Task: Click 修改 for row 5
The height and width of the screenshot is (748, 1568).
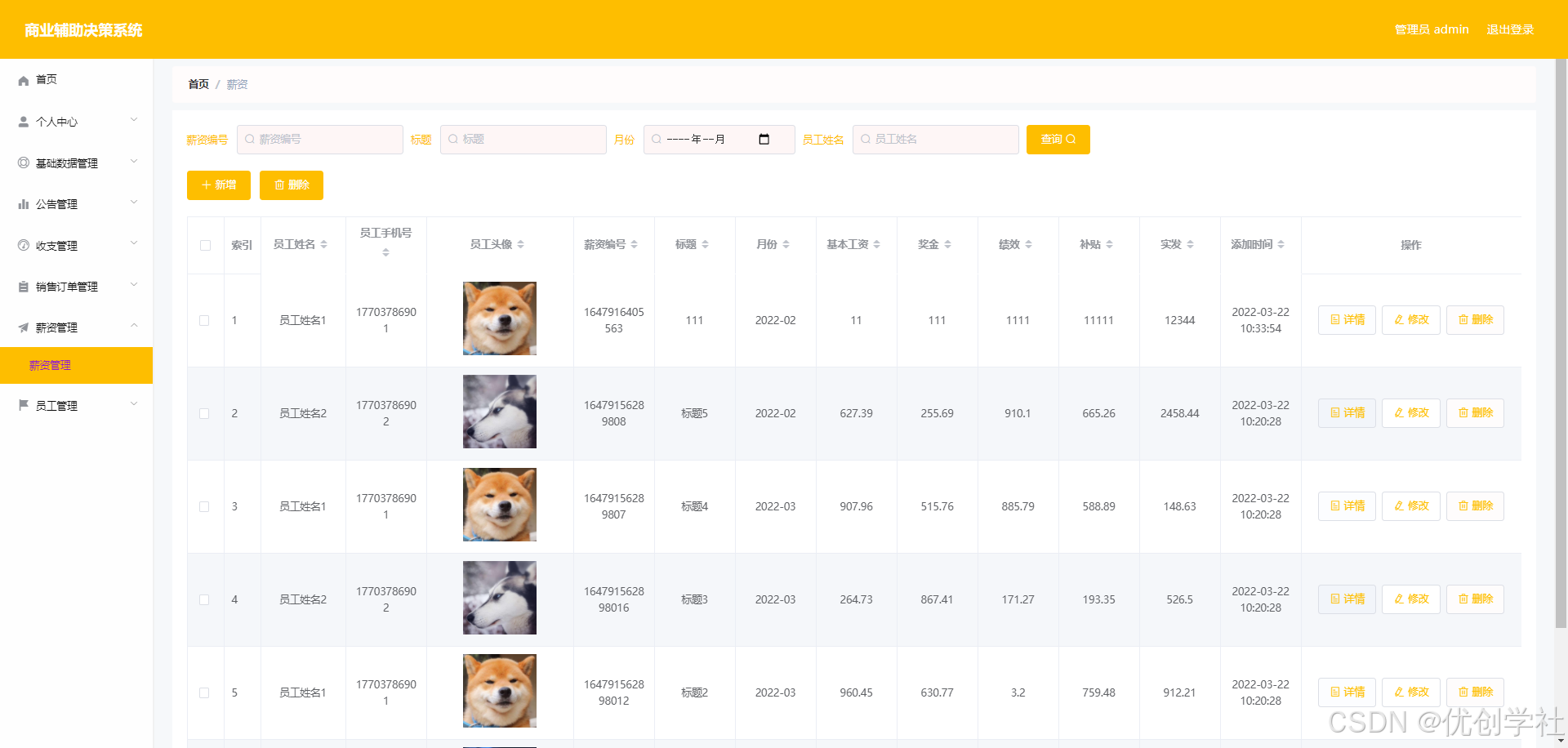Action: [x=1411, y=692]
